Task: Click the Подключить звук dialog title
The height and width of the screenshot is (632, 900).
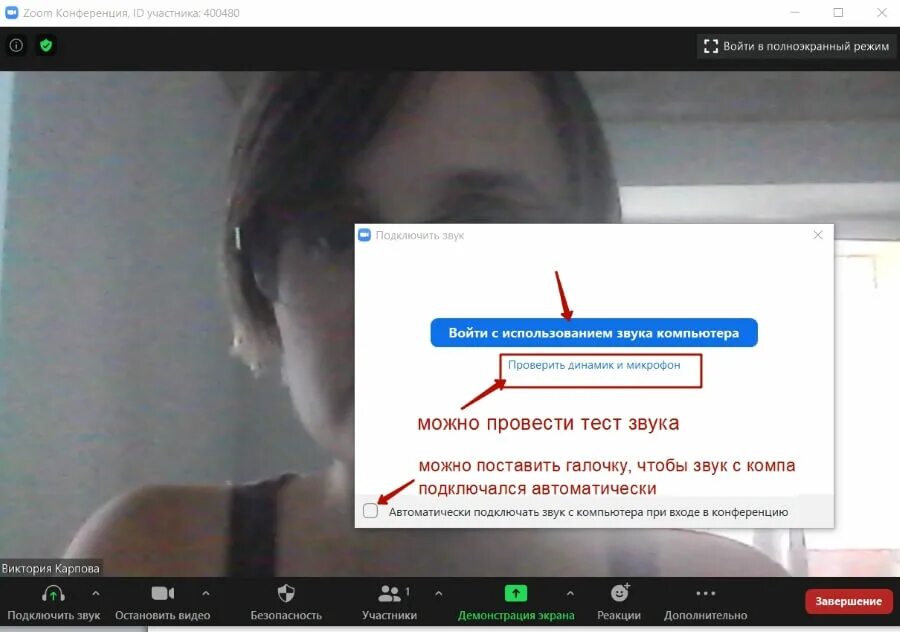Action: (x=420, y=235)
